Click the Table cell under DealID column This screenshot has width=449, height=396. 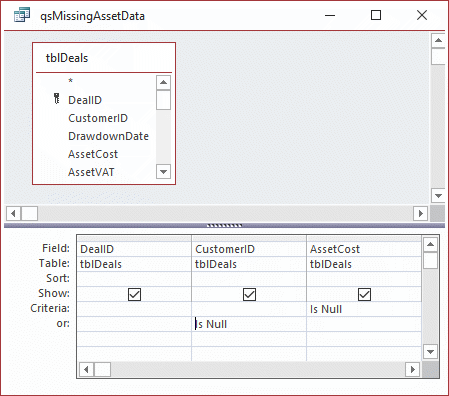click(x=134, y=264)
